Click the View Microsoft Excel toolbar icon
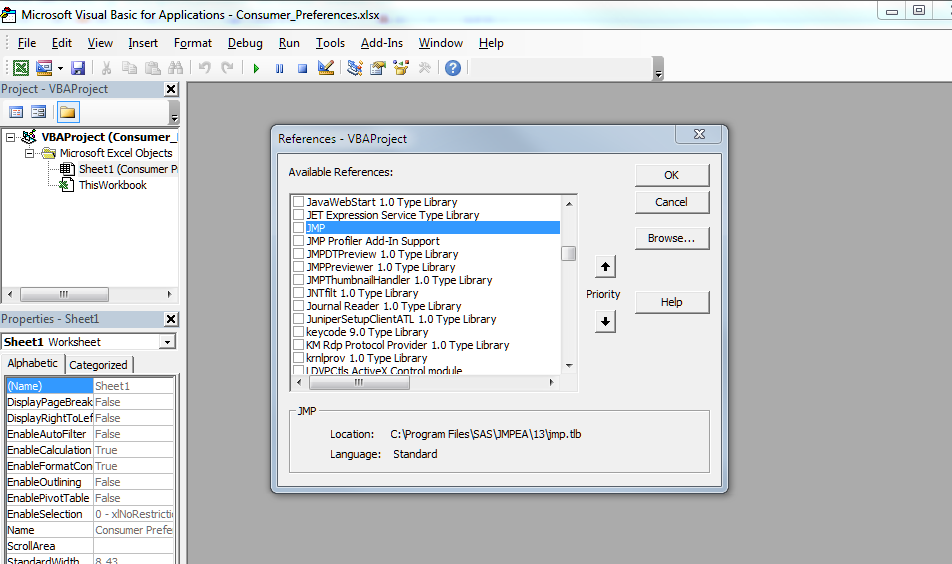 [x=21, y=68]
